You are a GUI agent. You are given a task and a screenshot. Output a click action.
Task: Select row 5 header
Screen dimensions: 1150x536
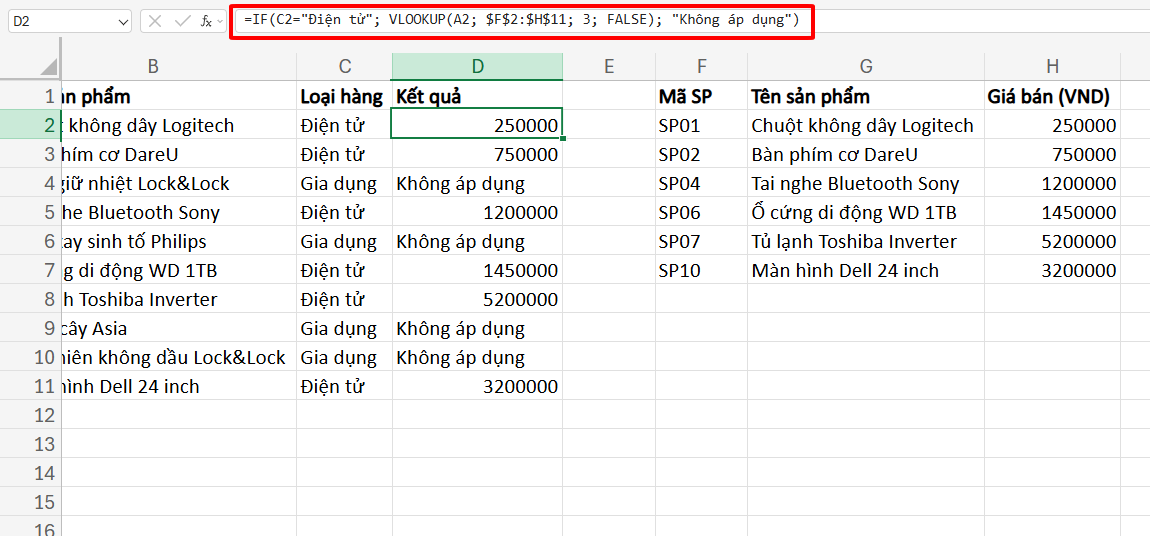(31, 213)
